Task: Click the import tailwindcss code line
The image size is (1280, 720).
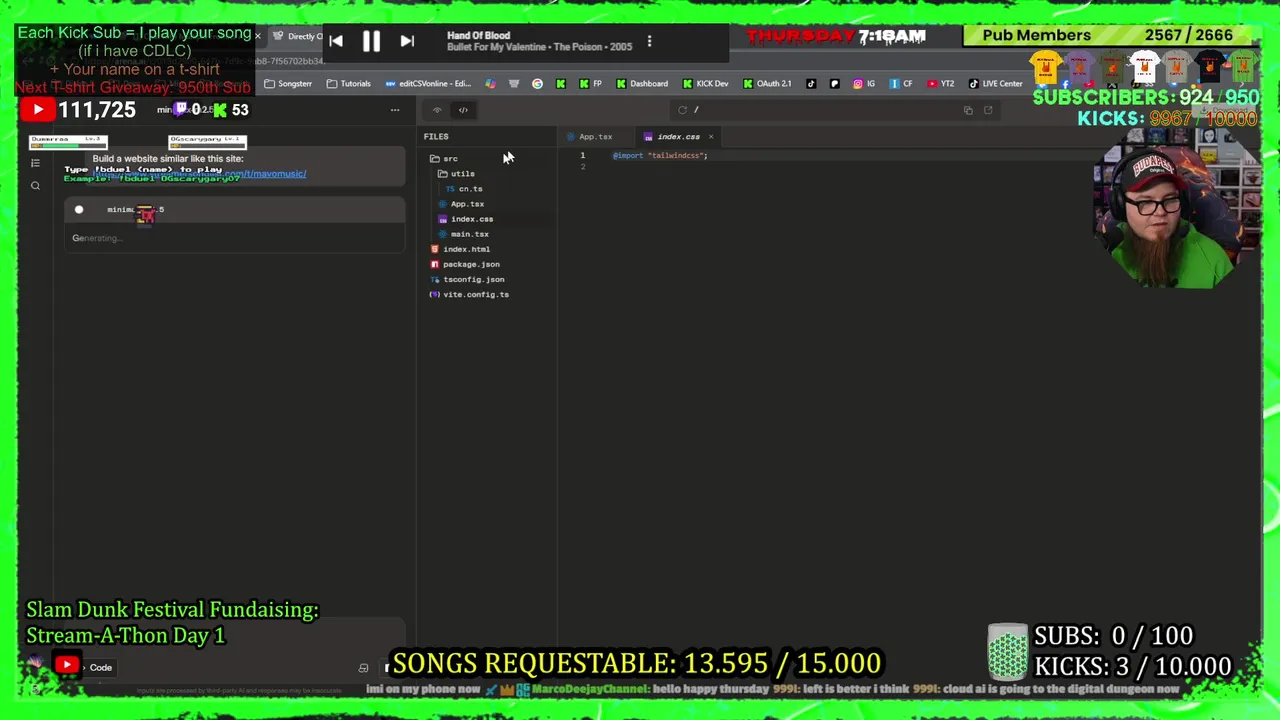Action: point(660,155)
